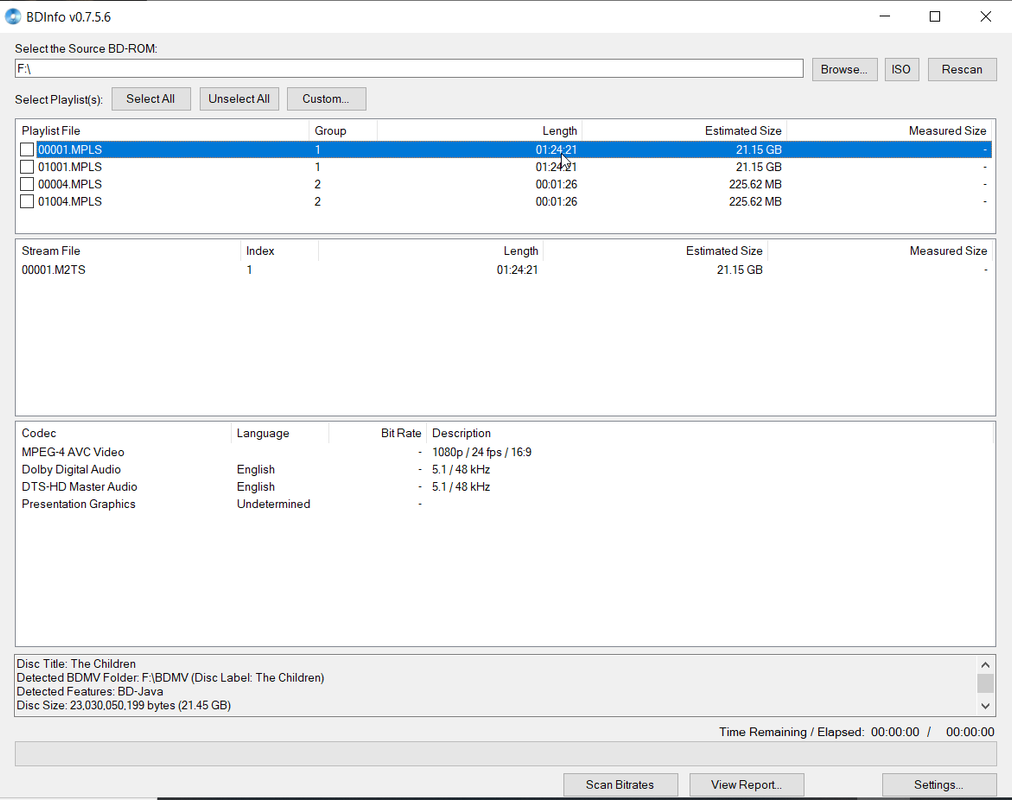This screenshot has height=800, width=1012.
Task: Click Select All playlists button
Action: click(x=150, y=99)
